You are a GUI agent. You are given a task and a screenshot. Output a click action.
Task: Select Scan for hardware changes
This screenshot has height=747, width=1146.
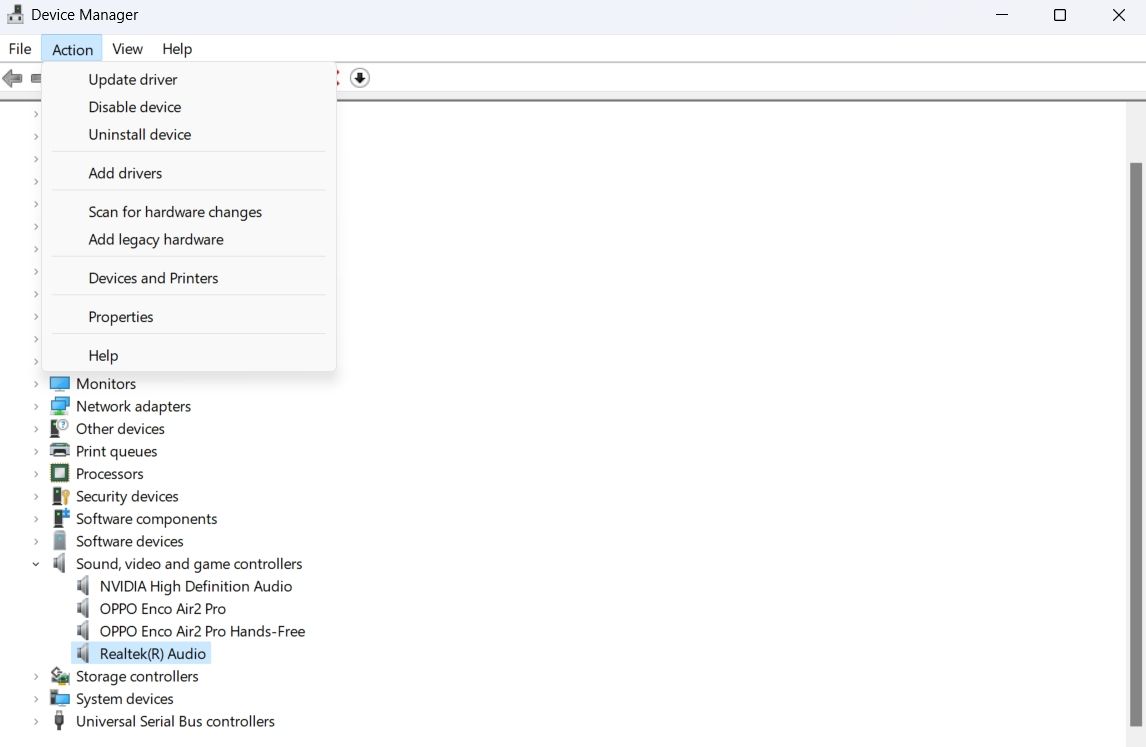(x=175, y=212)
